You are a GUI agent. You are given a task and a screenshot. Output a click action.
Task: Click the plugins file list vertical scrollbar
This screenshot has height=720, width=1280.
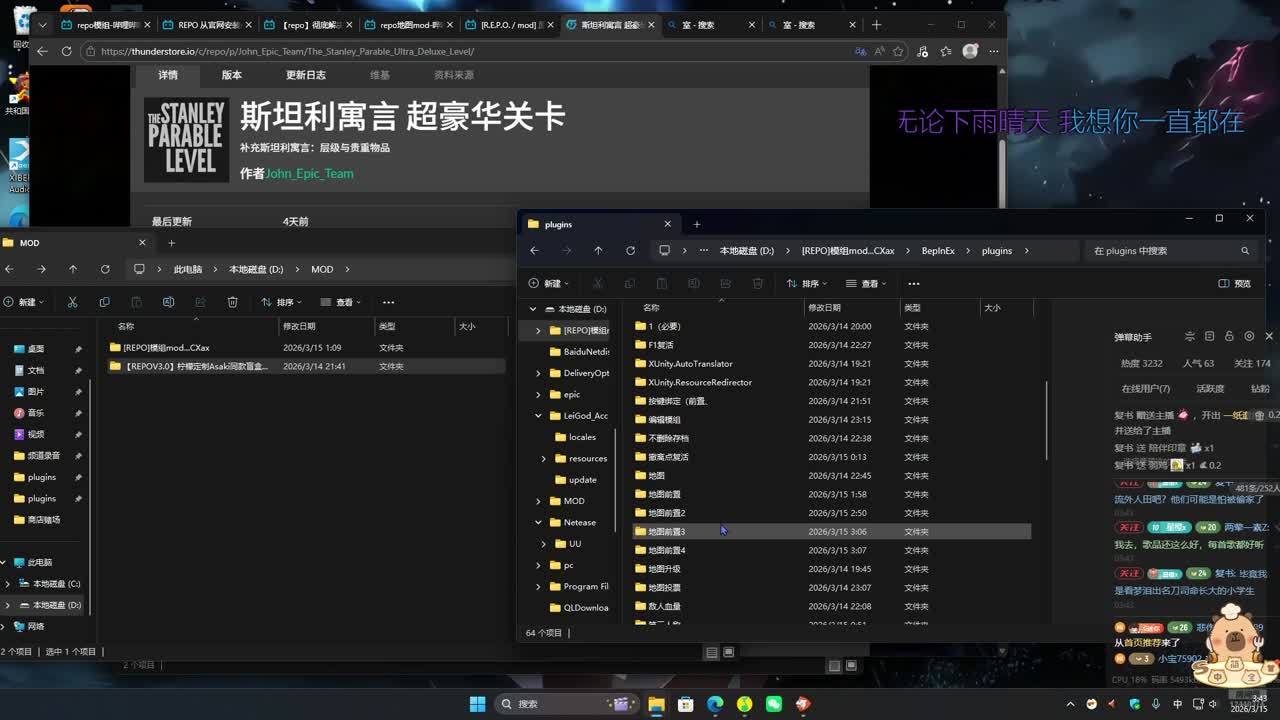1046,420
